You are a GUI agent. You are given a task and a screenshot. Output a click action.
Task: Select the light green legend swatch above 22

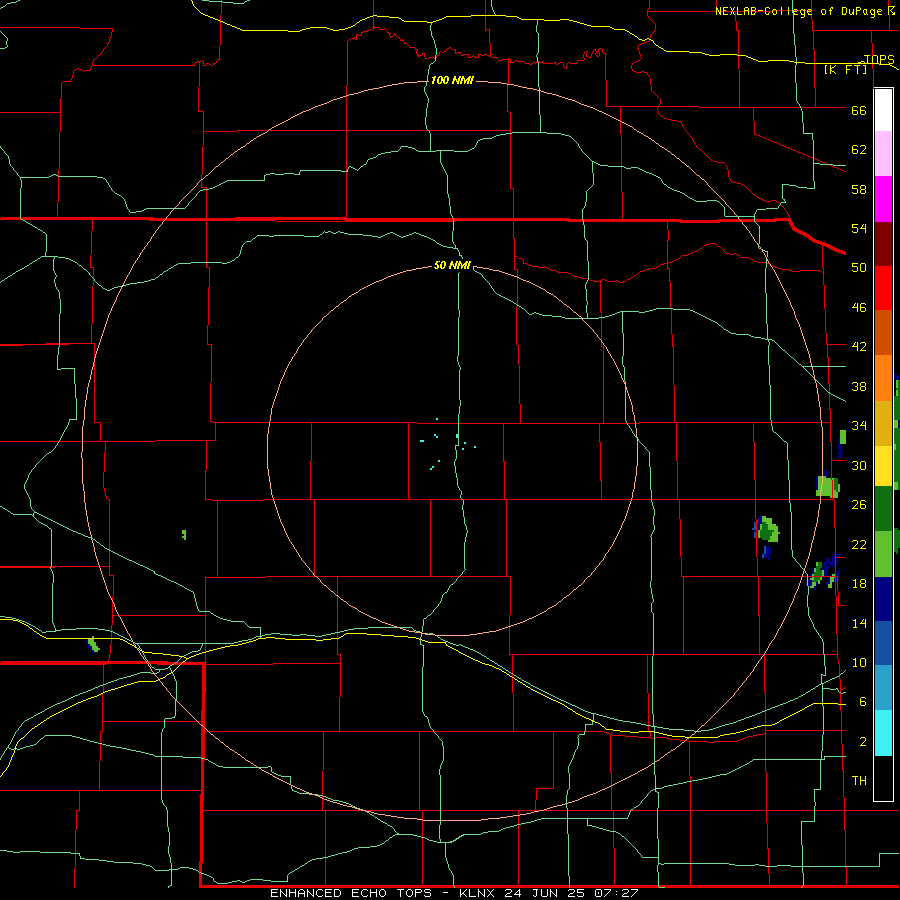(x=883, y=554)
